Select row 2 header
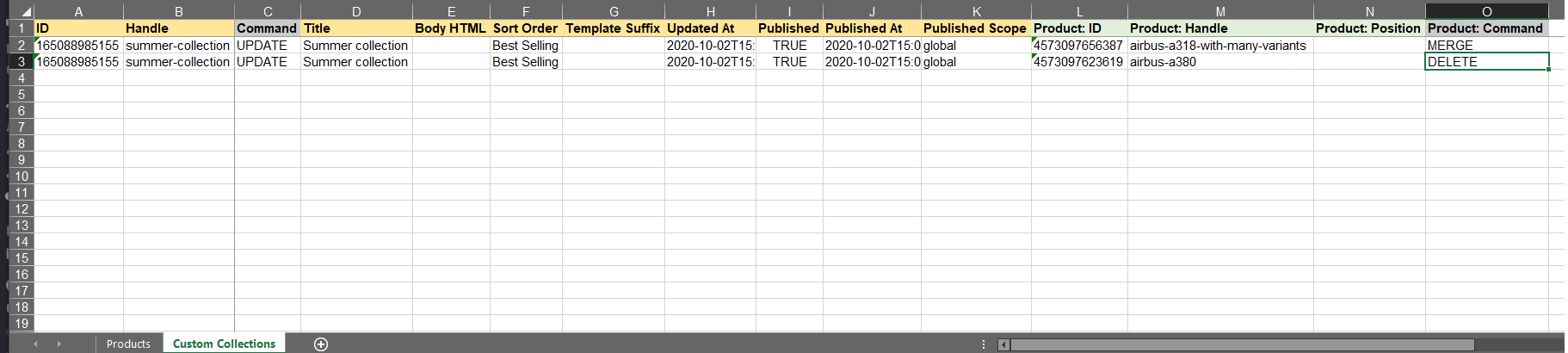 coord(21,45)
